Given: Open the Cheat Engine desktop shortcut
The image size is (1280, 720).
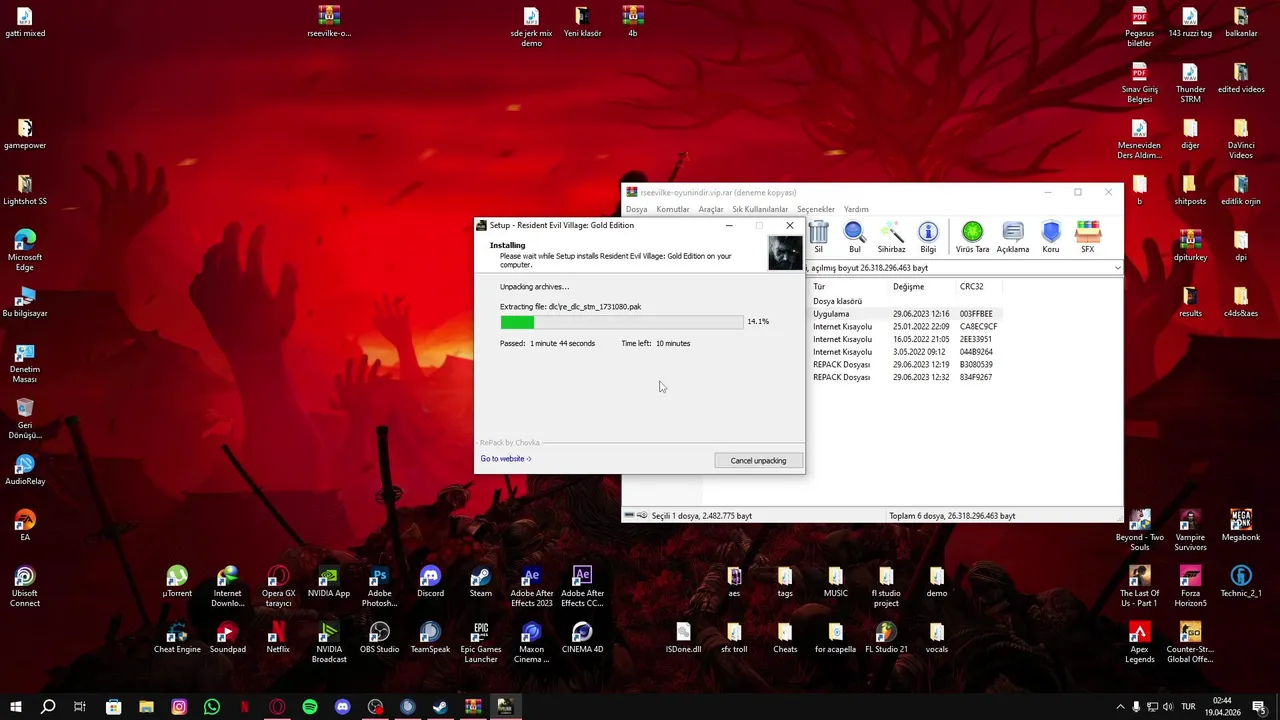Looking at the screenshot, I should pos(177,639).
